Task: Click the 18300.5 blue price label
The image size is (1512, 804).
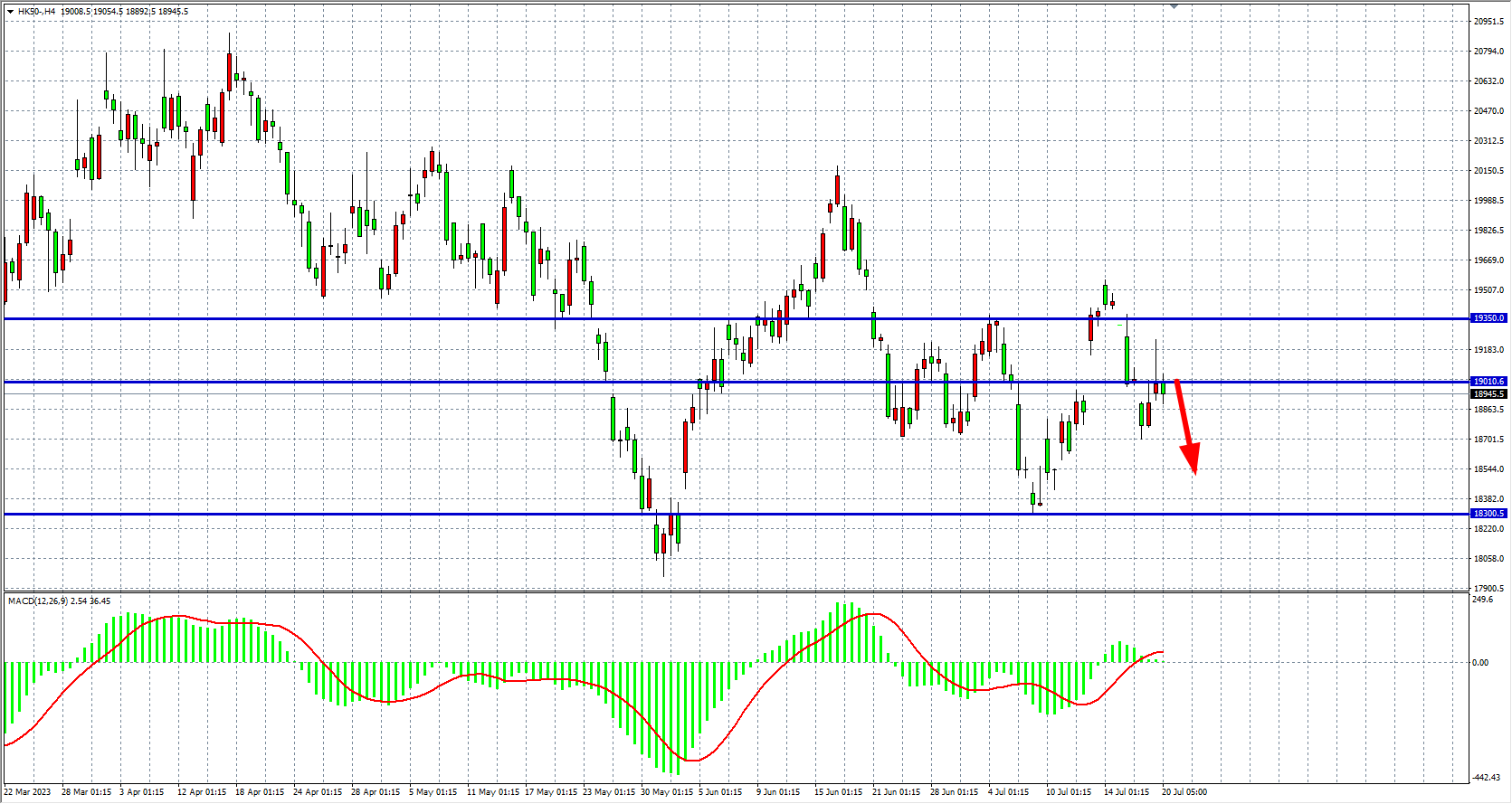Action: point(1488,514)
